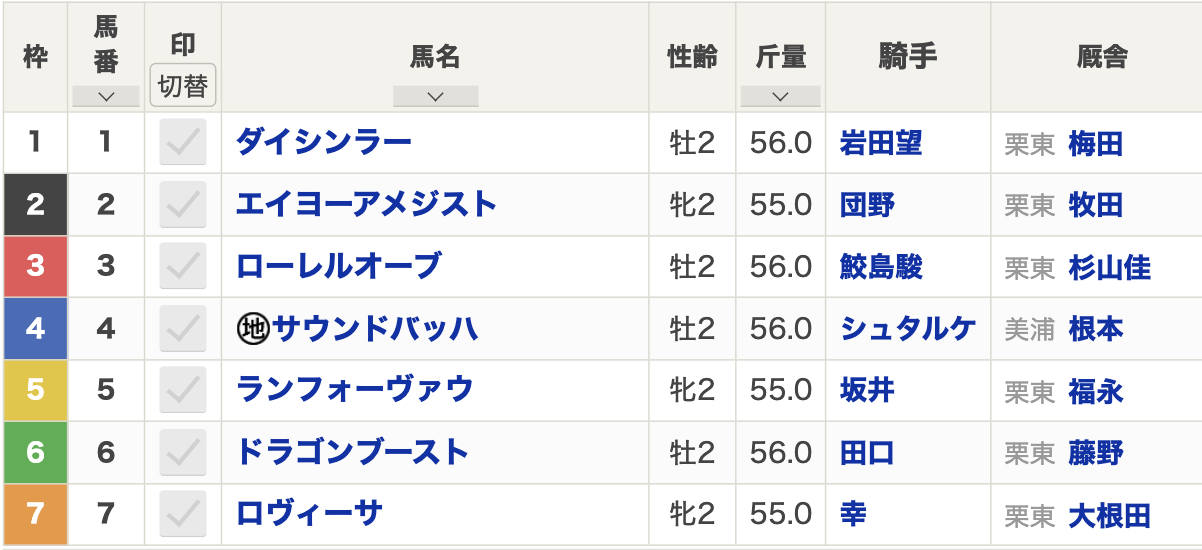The image size is (1202, 550).
Task: Click the 切替 button under 印
Action: tap(183, 86)
